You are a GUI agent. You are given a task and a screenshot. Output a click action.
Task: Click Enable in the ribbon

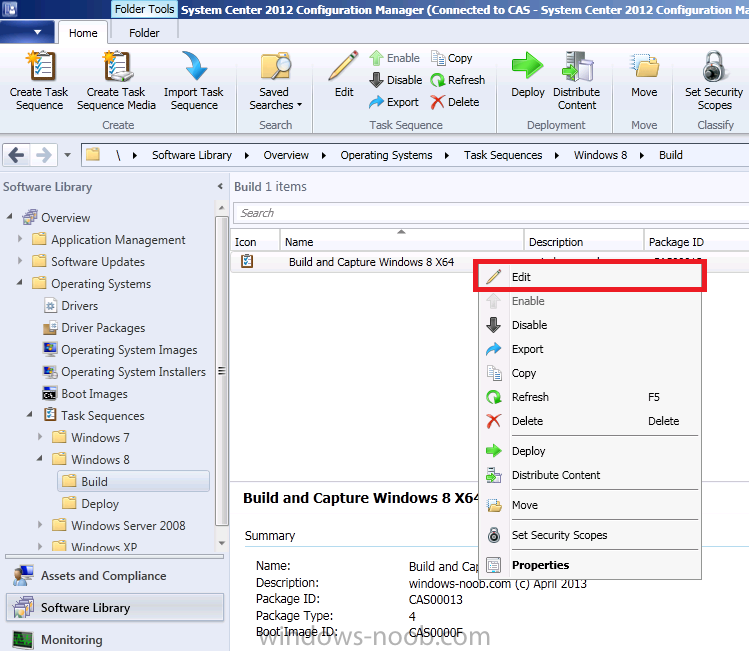click(395, 58)
